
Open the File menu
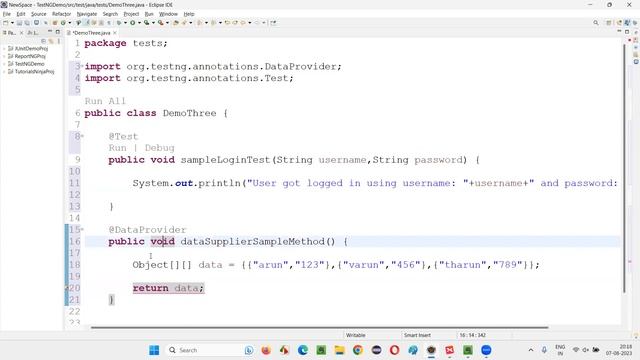7,14
